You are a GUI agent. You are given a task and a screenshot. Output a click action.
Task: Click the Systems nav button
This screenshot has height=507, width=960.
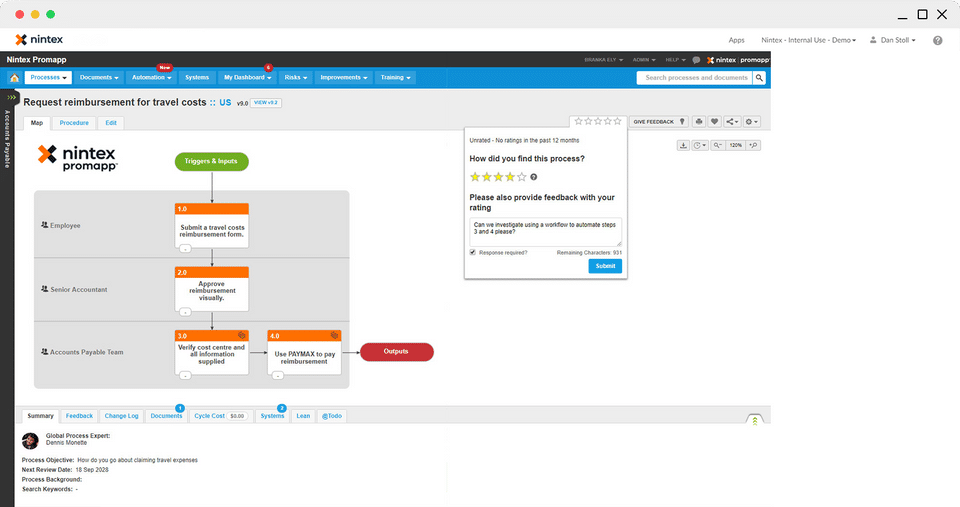pyautogui.click(x=197, y=78)
